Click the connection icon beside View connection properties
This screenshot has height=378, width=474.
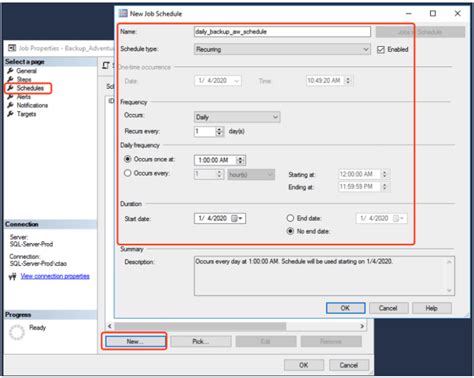point(13,276)
